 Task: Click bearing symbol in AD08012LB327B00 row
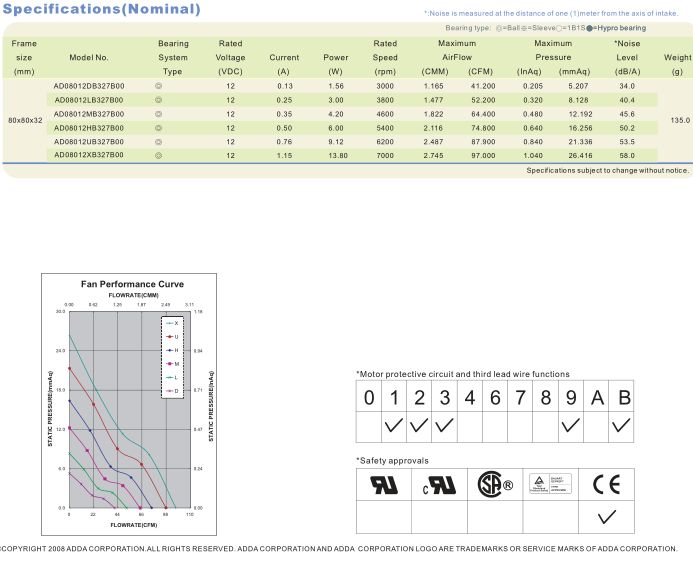pyautogui.click(x=158, y=100)
